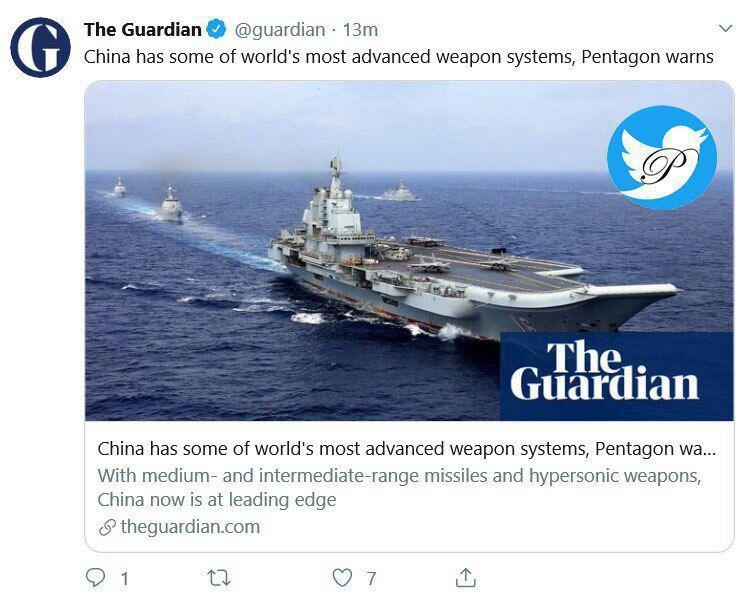742x605 pixels.
Task: Expand the tweet options chevron
Action: pos(725,28)
